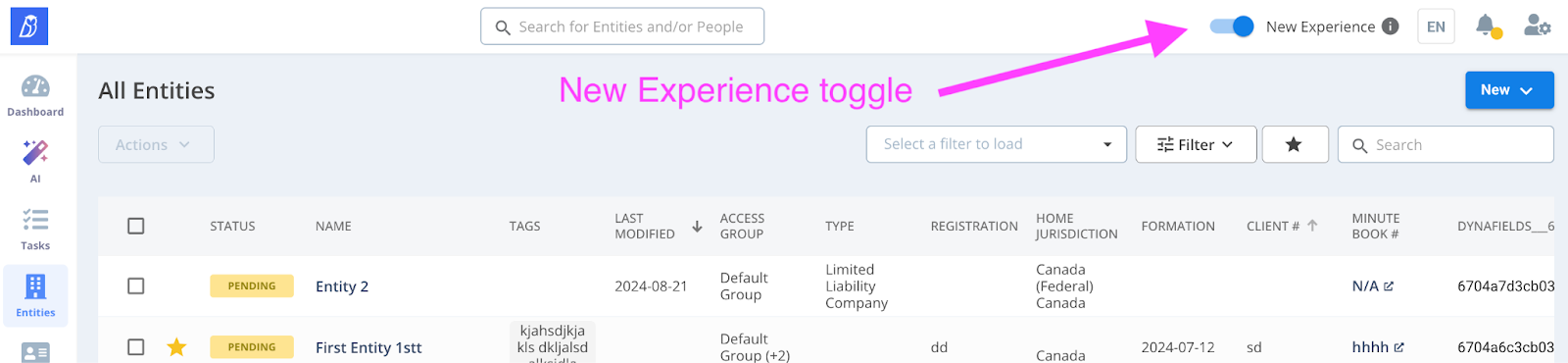Open the Dashboard sidebar icon
Viewport: 1568px width, 363px height.
tap(35, 86)
